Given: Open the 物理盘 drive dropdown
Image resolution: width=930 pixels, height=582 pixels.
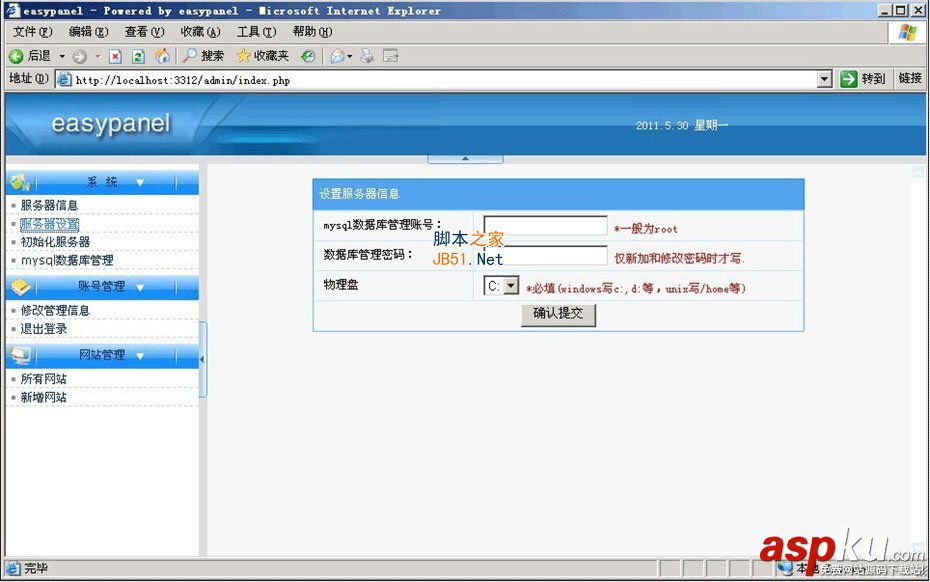Looking at the screenshot, I should (509, 285).
